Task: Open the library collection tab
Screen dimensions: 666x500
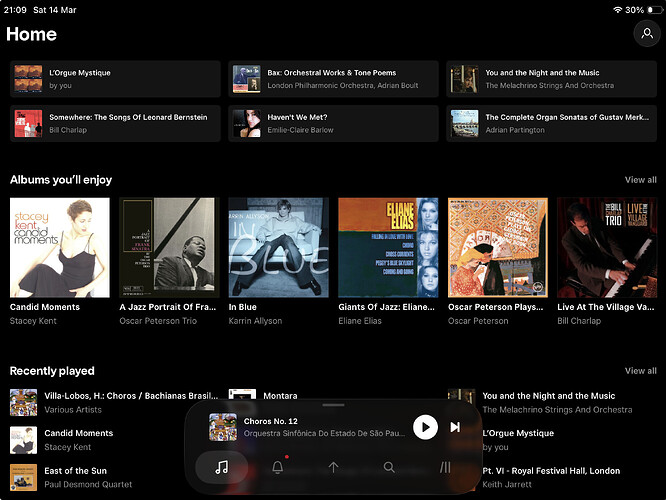Action: [x=445, y=467]
